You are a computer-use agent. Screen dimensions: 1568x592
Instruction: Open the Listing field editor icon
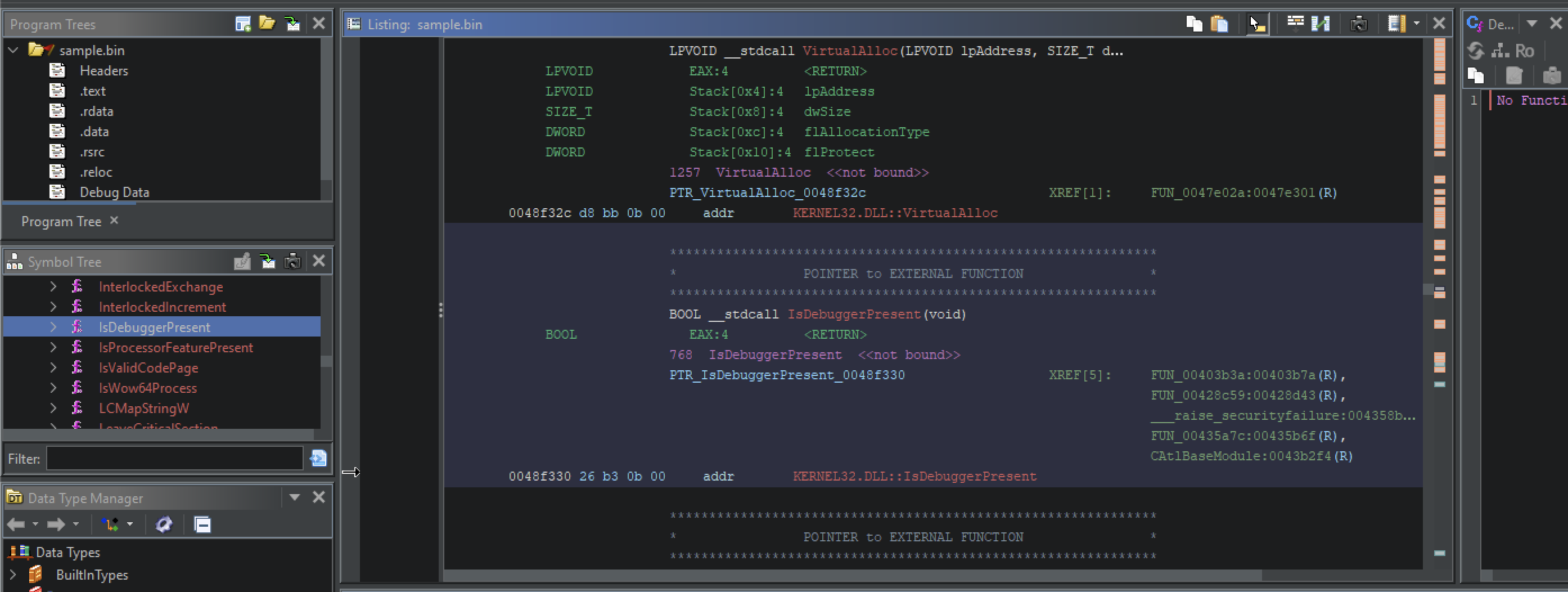click(x=1295, y=24)
